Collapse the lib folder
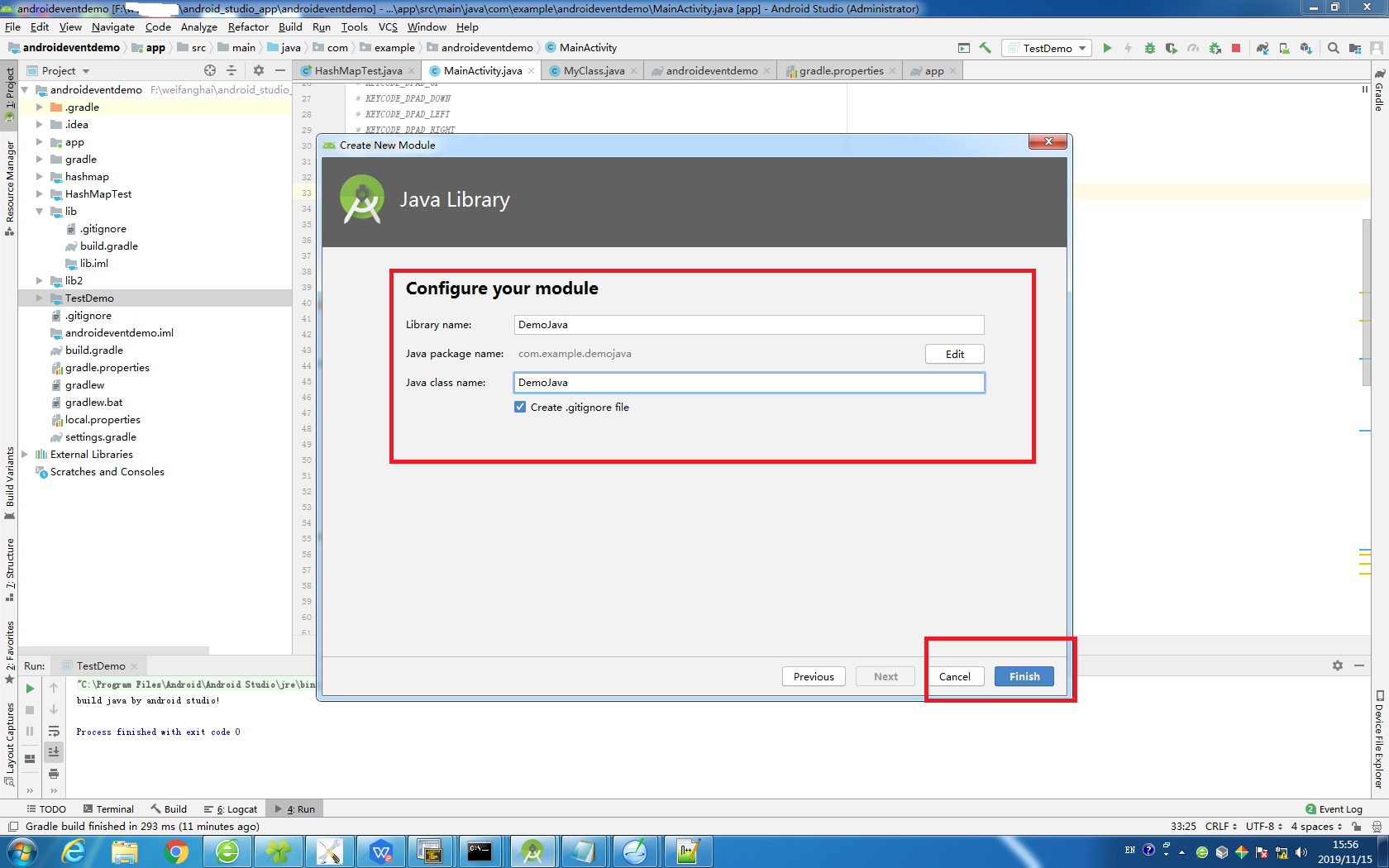1389x868 pixels. pyautogui.click(x=39, y=212)
